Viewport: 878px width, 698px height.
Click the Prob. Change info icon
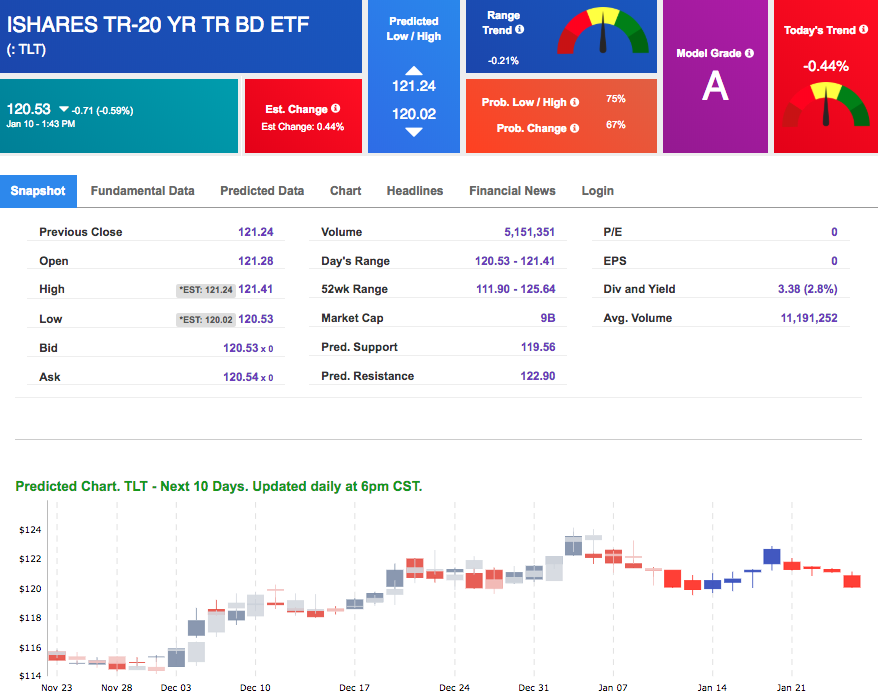pos(575,128)
